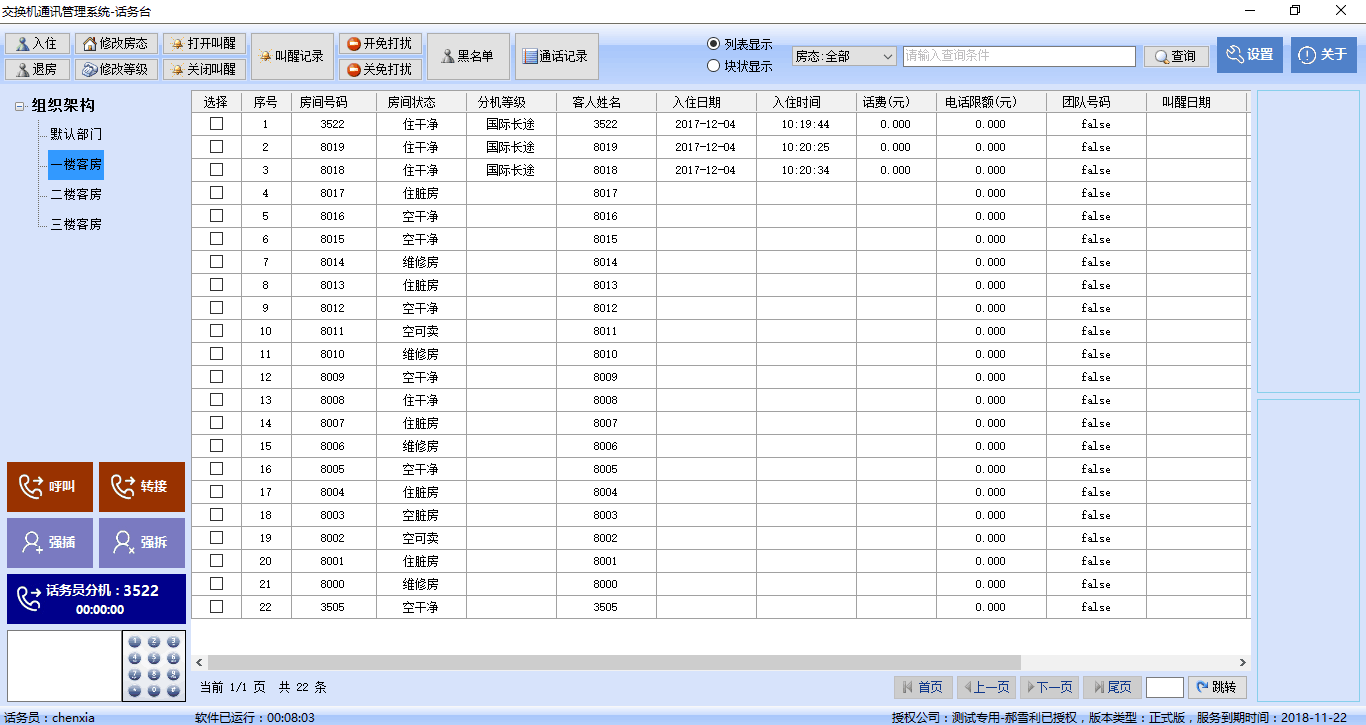
Task: Click the 房间状态 column header
Action: (x=411, y=102)
